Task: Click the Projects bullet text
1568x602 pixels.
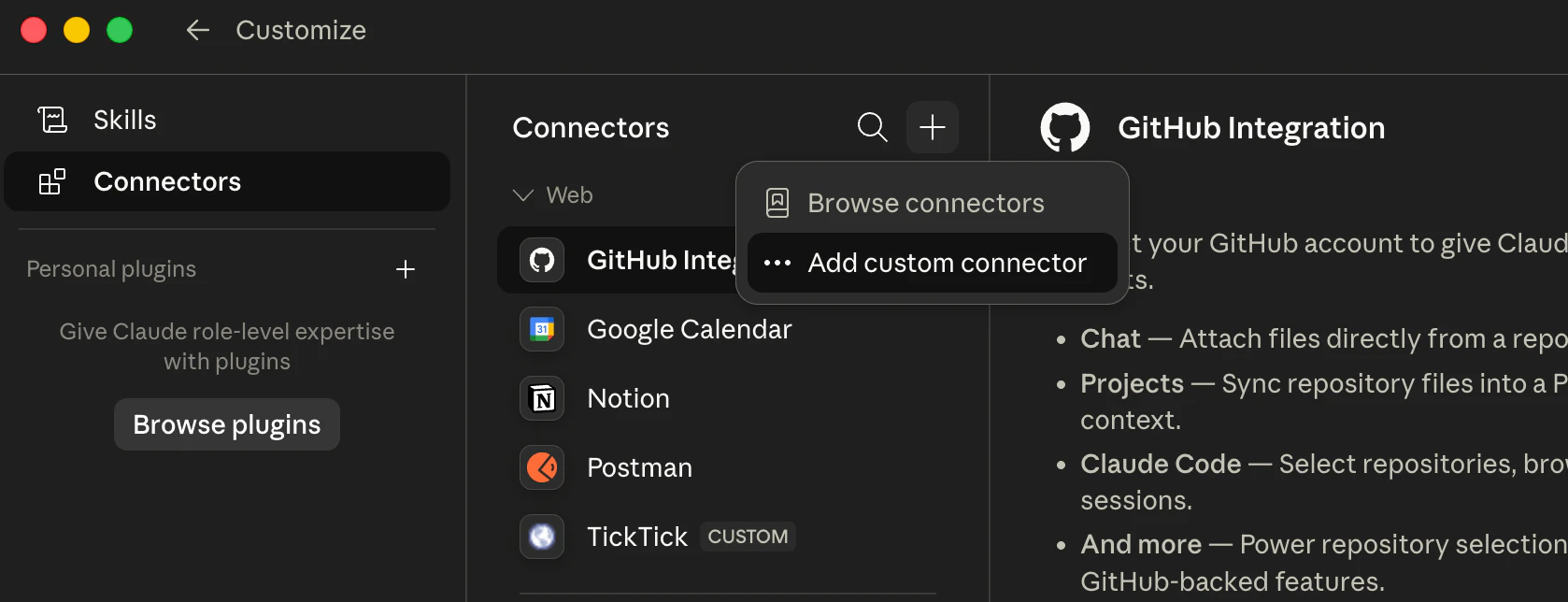Action: (1132, 383)
